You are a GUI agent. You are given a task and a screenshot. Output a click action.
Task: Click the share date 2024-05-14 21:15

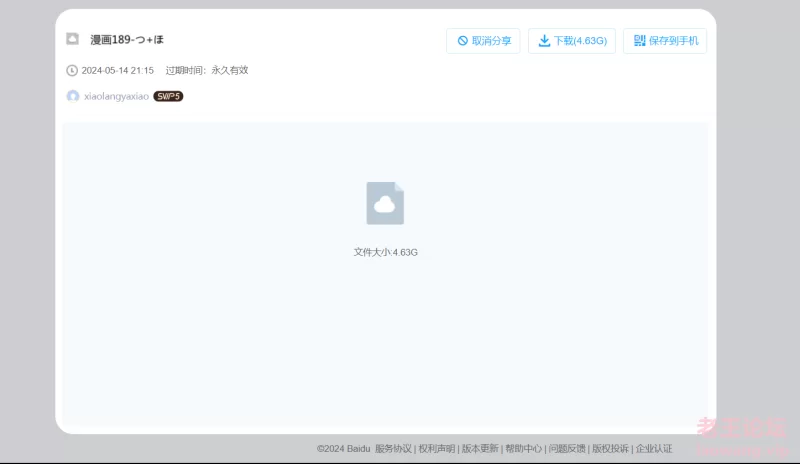pyautogui.click(x=117, y=70)
